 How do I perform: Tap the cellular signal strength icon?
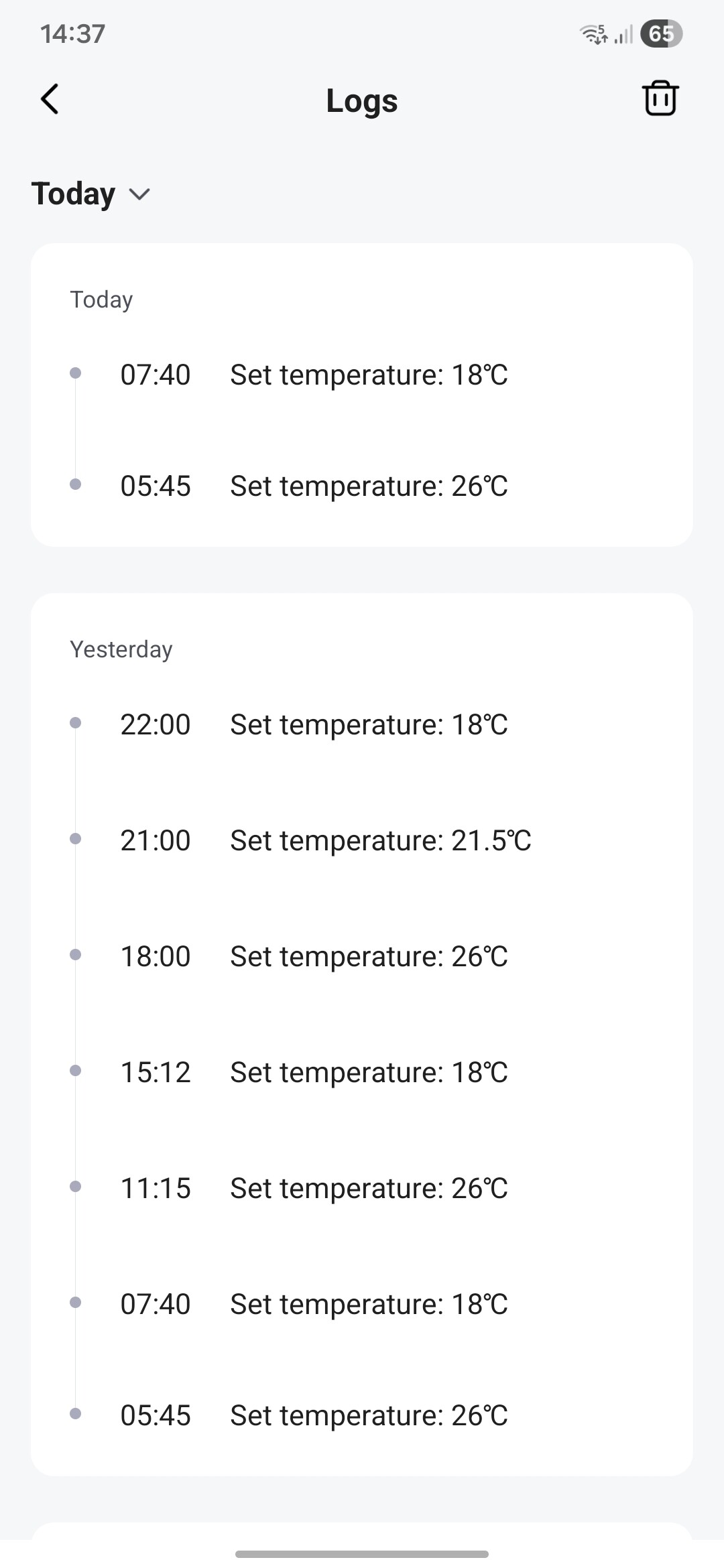(x=624, y=34)
